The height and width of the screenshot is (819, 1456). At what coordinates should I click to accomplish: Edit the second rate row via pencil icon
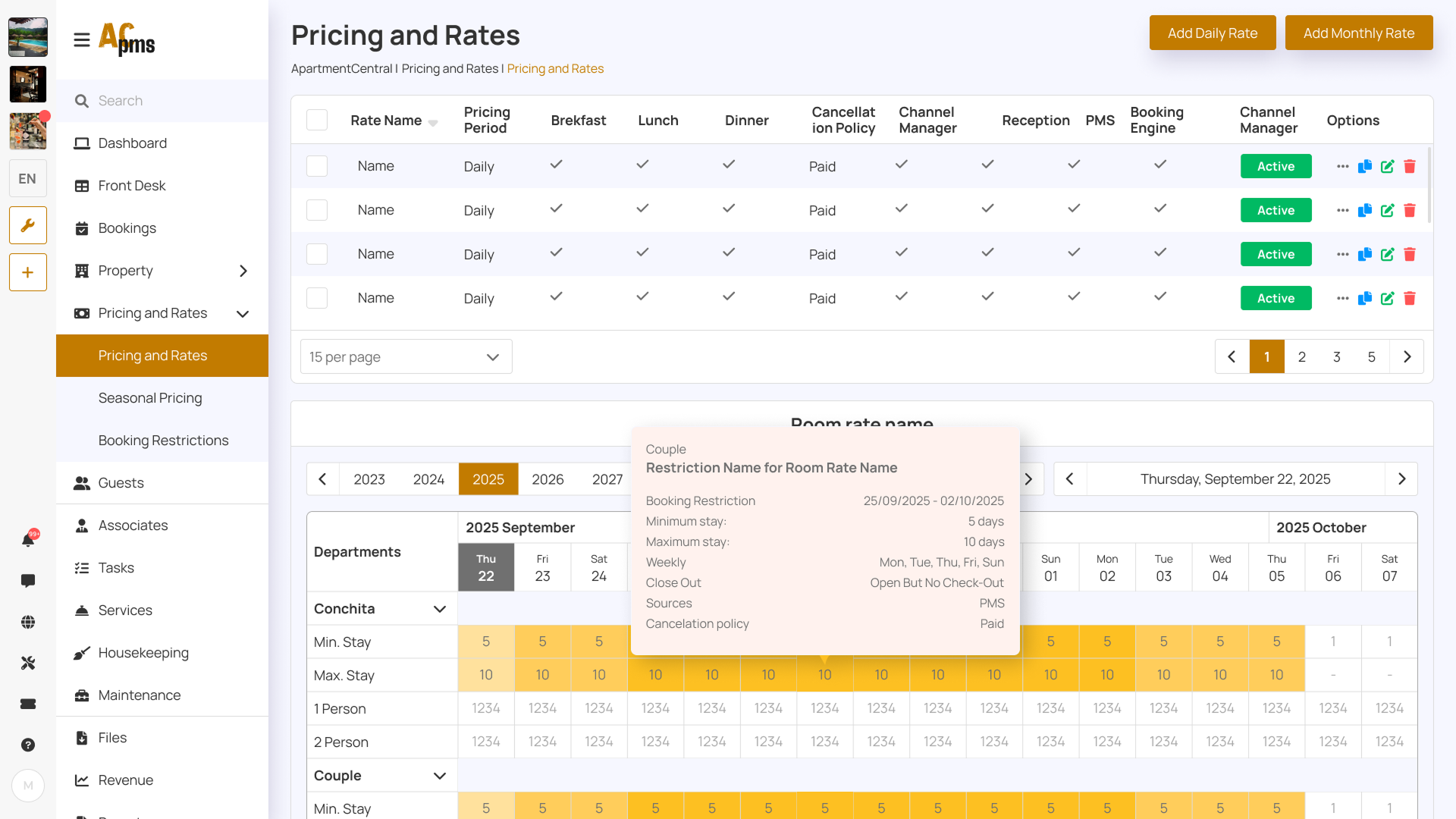tap(1387, 211)
